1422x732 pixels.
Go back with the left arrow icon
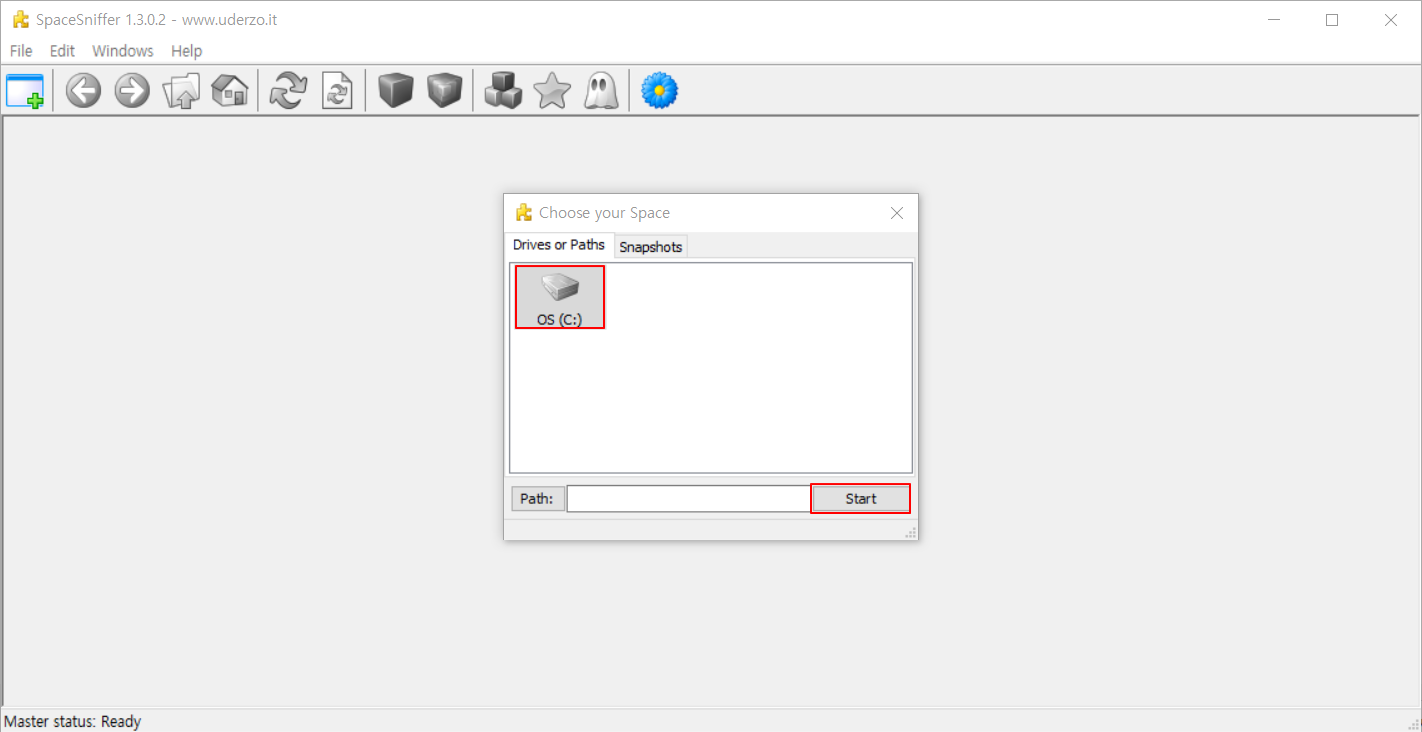pyautogui.click(x=83, y=91)
